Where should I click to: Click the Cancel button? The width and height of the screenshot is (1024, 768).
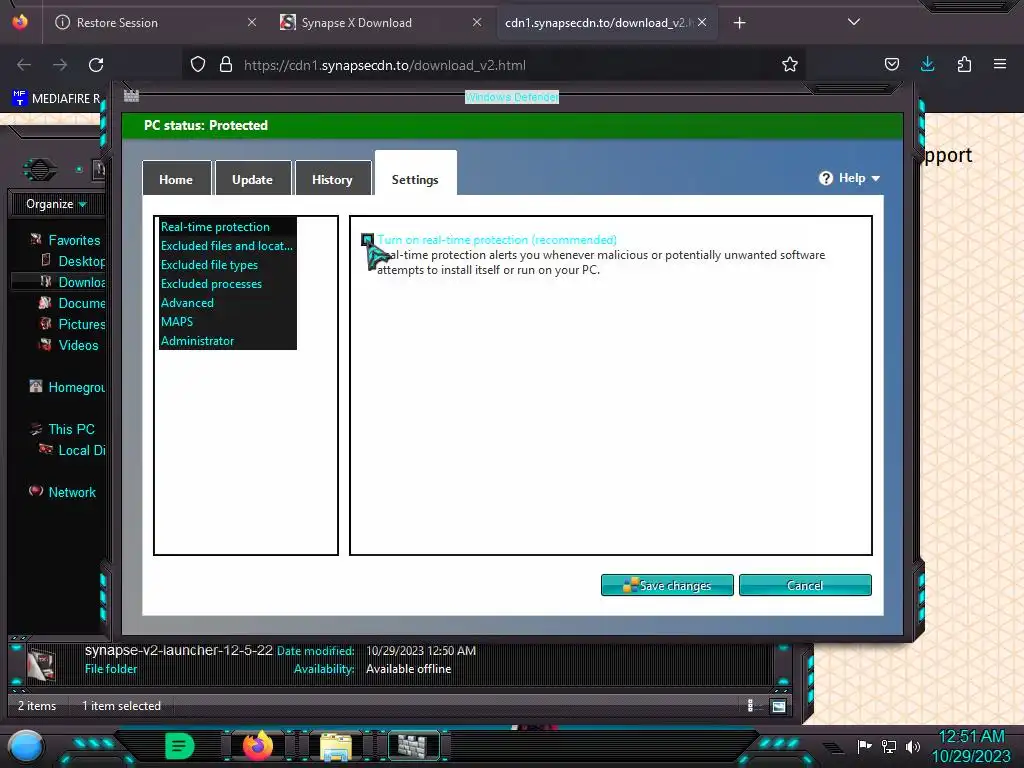click(805, 585)
